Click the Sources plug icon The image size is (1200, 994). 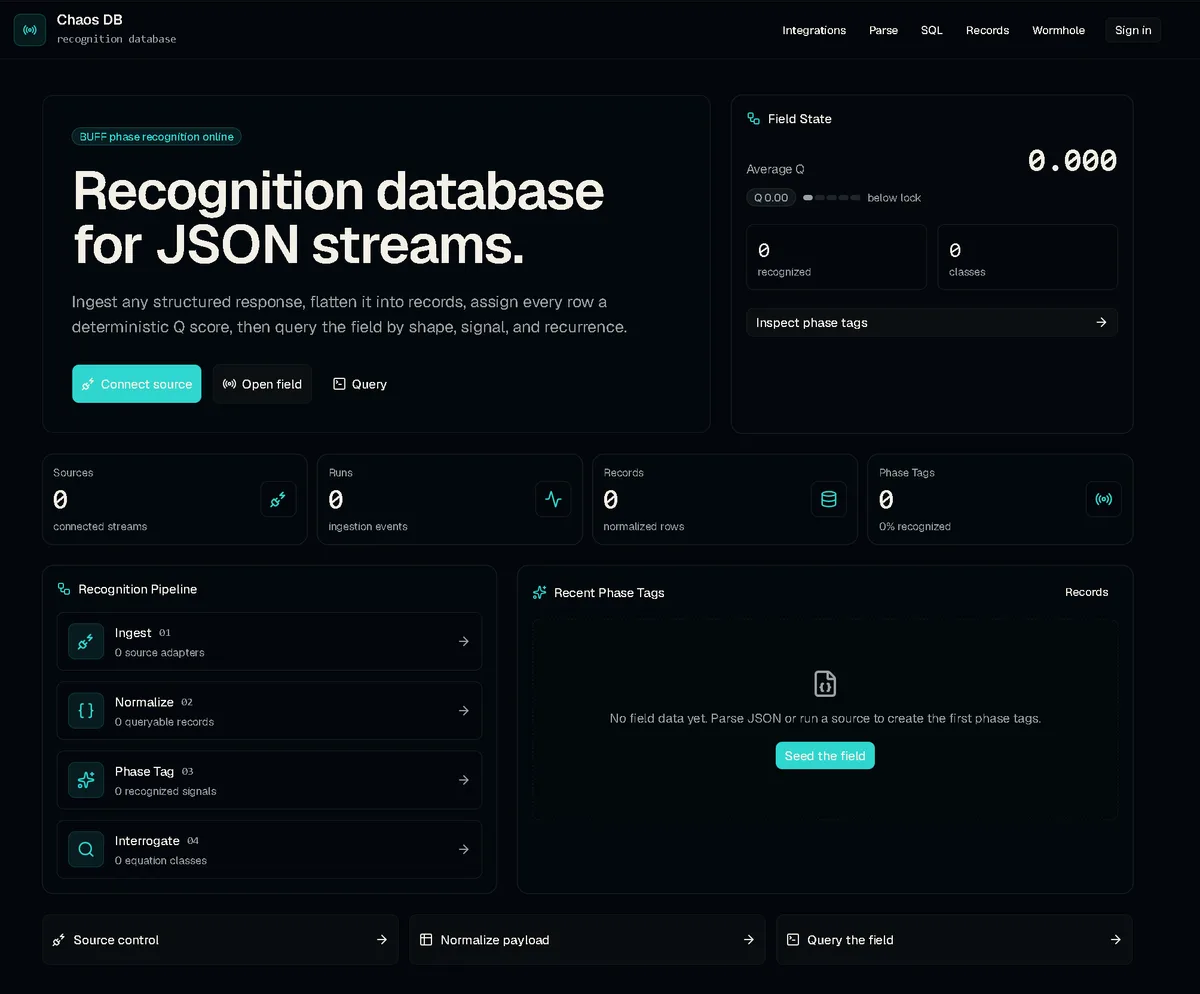278,499
